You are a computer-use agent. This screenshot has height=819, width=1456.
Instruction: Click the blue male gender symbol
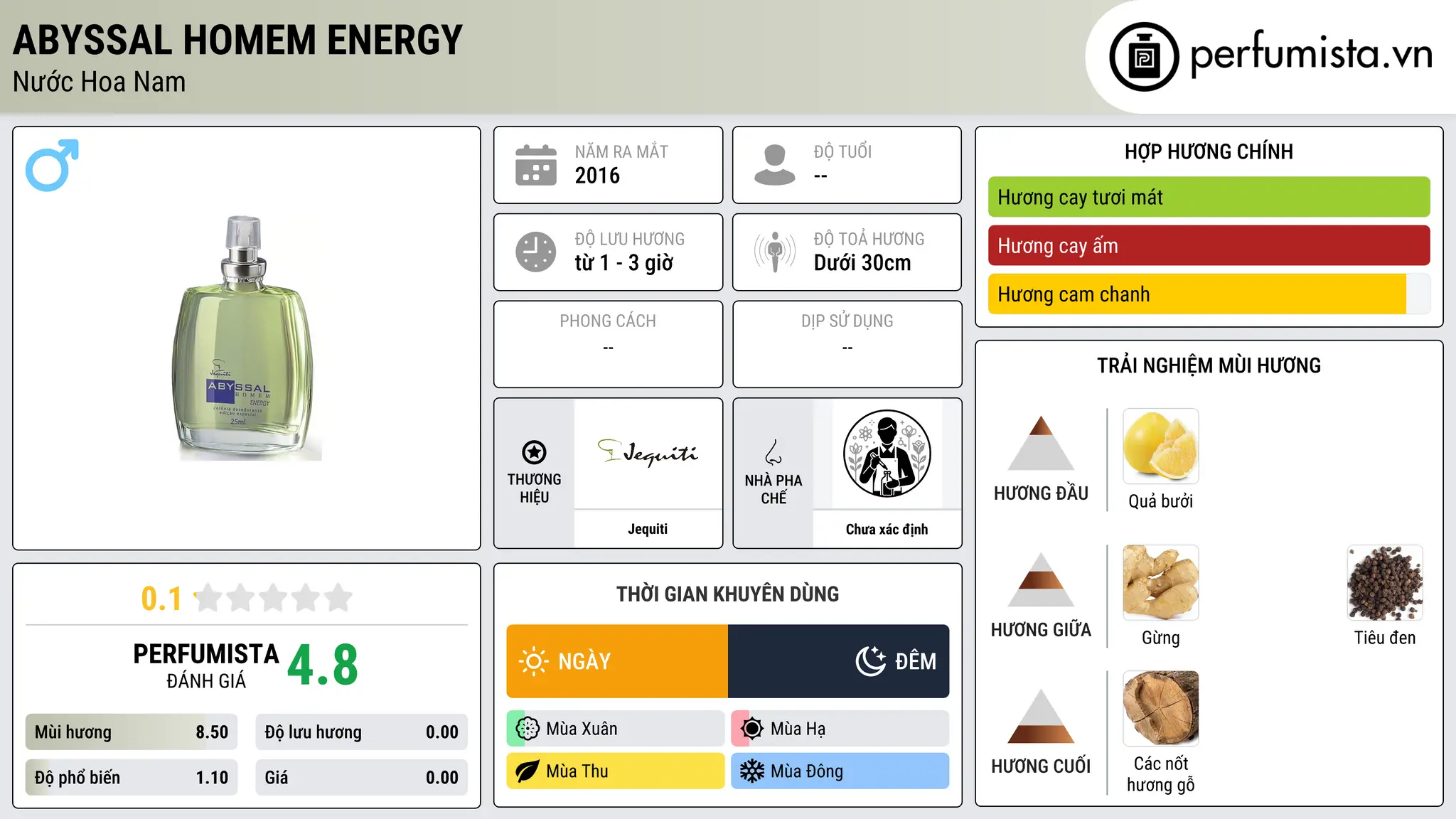pyautogui.click(x=52, y=165)
